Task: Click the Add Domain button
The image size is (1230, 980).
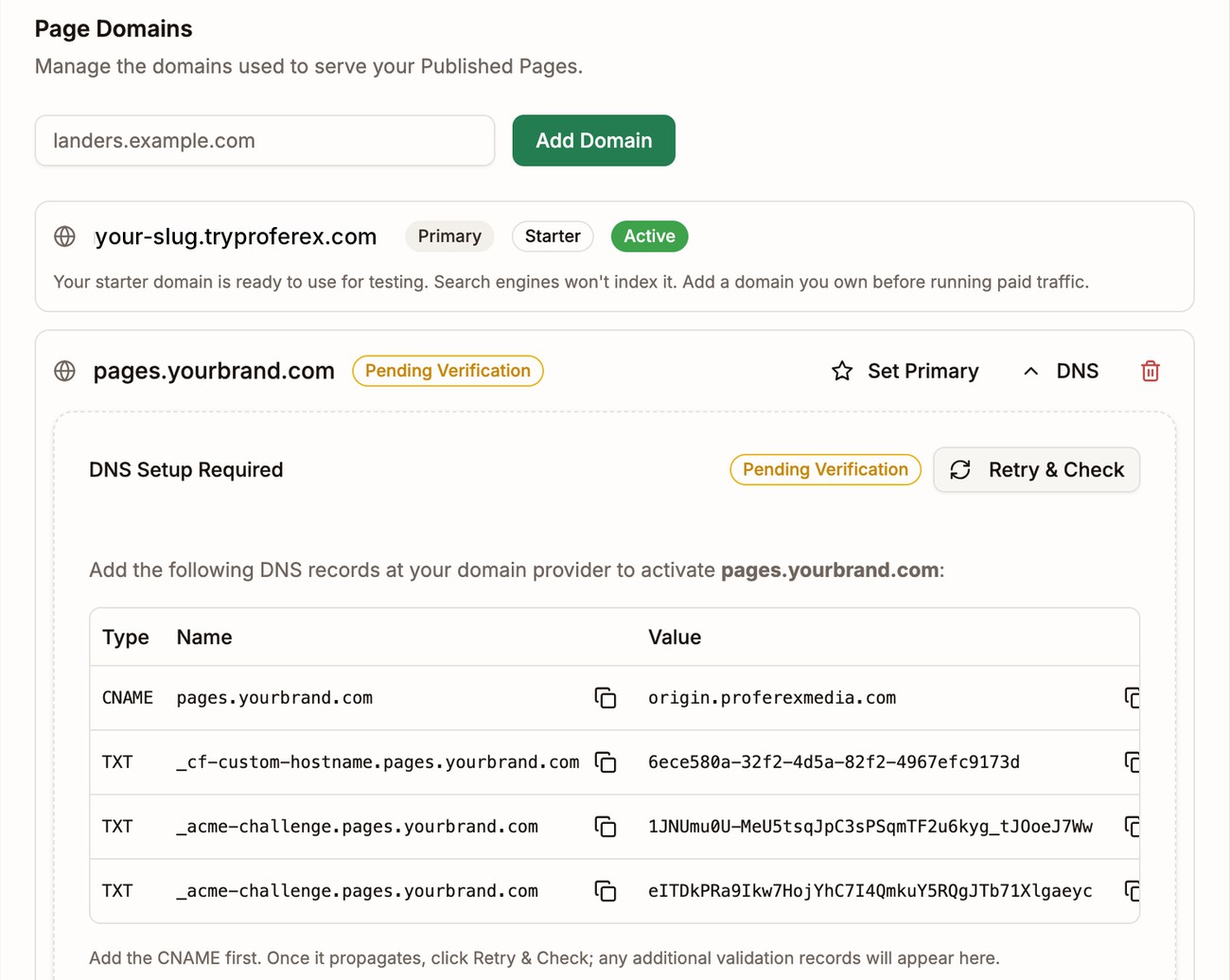Action: click(594, 141)
